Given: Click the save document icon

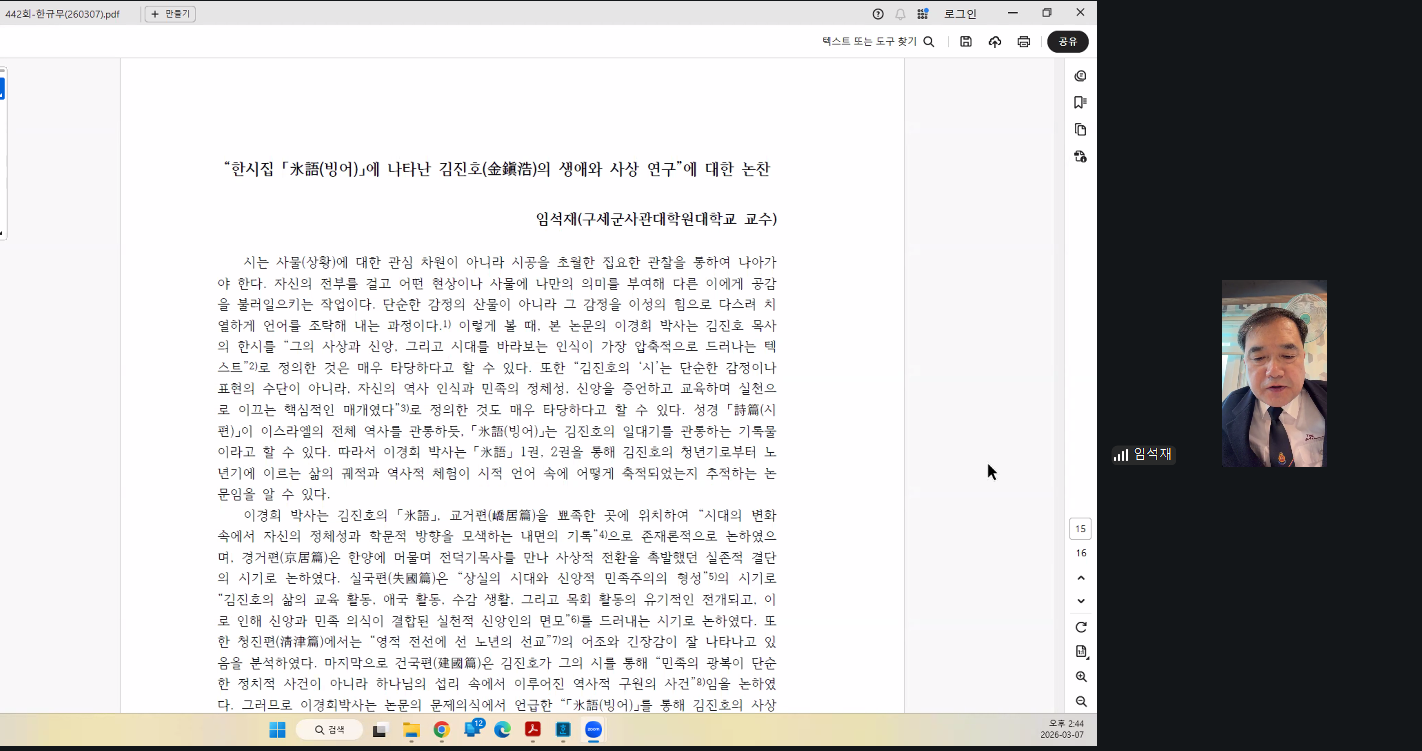Looking at the screenshot, I should [965, 42].
